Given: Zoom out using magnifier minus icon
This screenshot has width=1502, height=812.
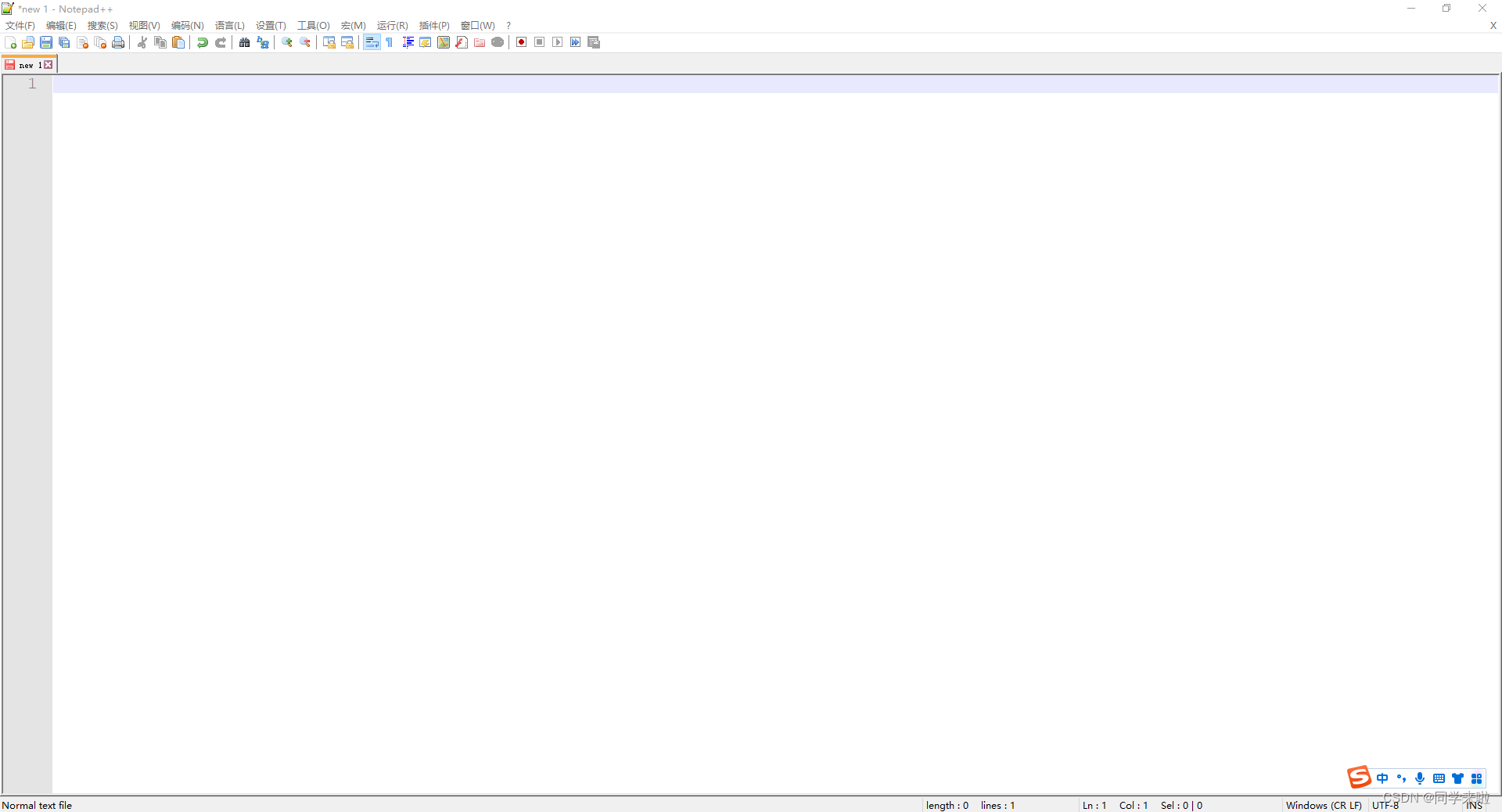Looking at the screenshot, I should pyautogui.click(x=305, y=42).
